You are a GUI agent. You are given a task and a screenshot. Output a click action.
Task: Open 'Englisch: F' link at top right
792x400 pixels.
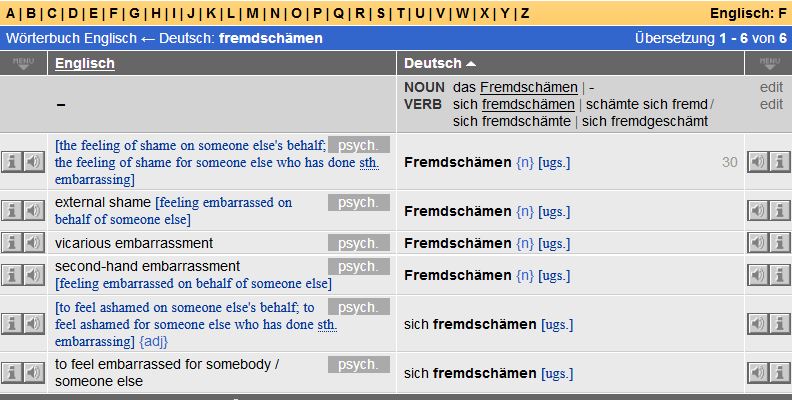click(x=748, y=13)
